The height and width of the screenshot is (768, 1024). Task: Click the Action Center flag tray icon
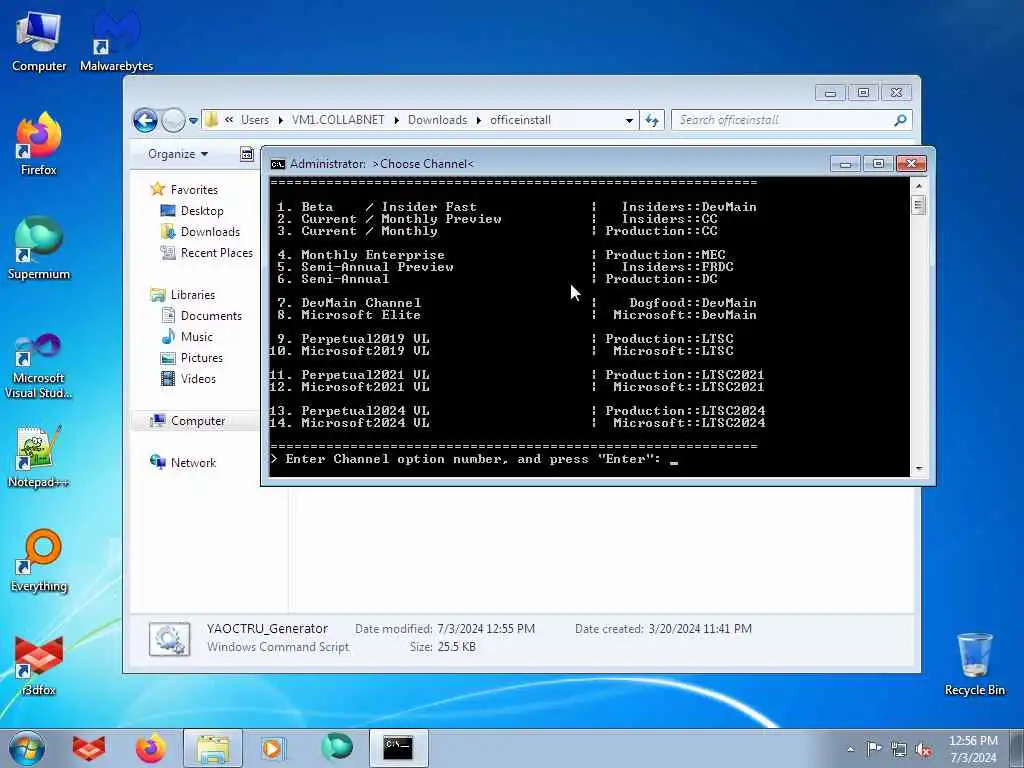coord(873,748)
